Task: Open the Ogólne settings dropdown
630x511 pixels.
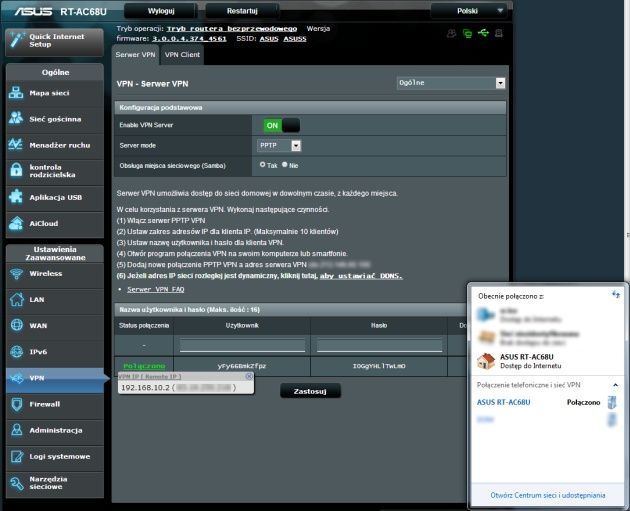Action: point(451,83)
